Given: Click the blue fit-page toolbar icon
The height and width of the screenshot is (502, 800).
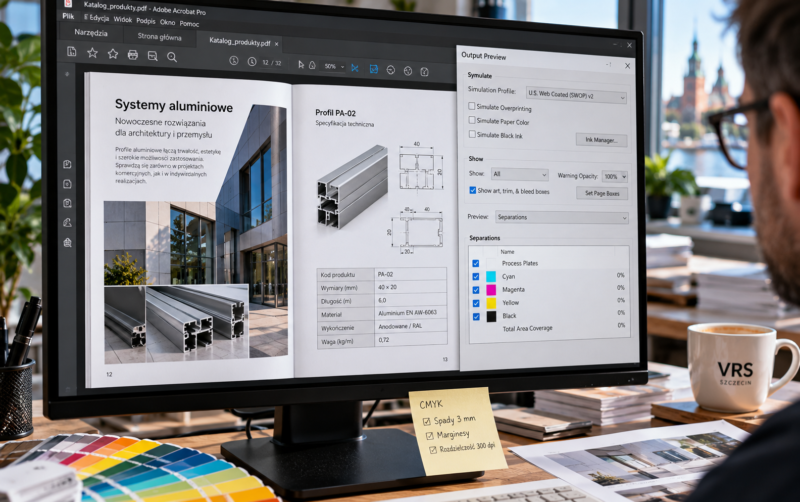Looking at the screenshot, I should pos(373,68).
